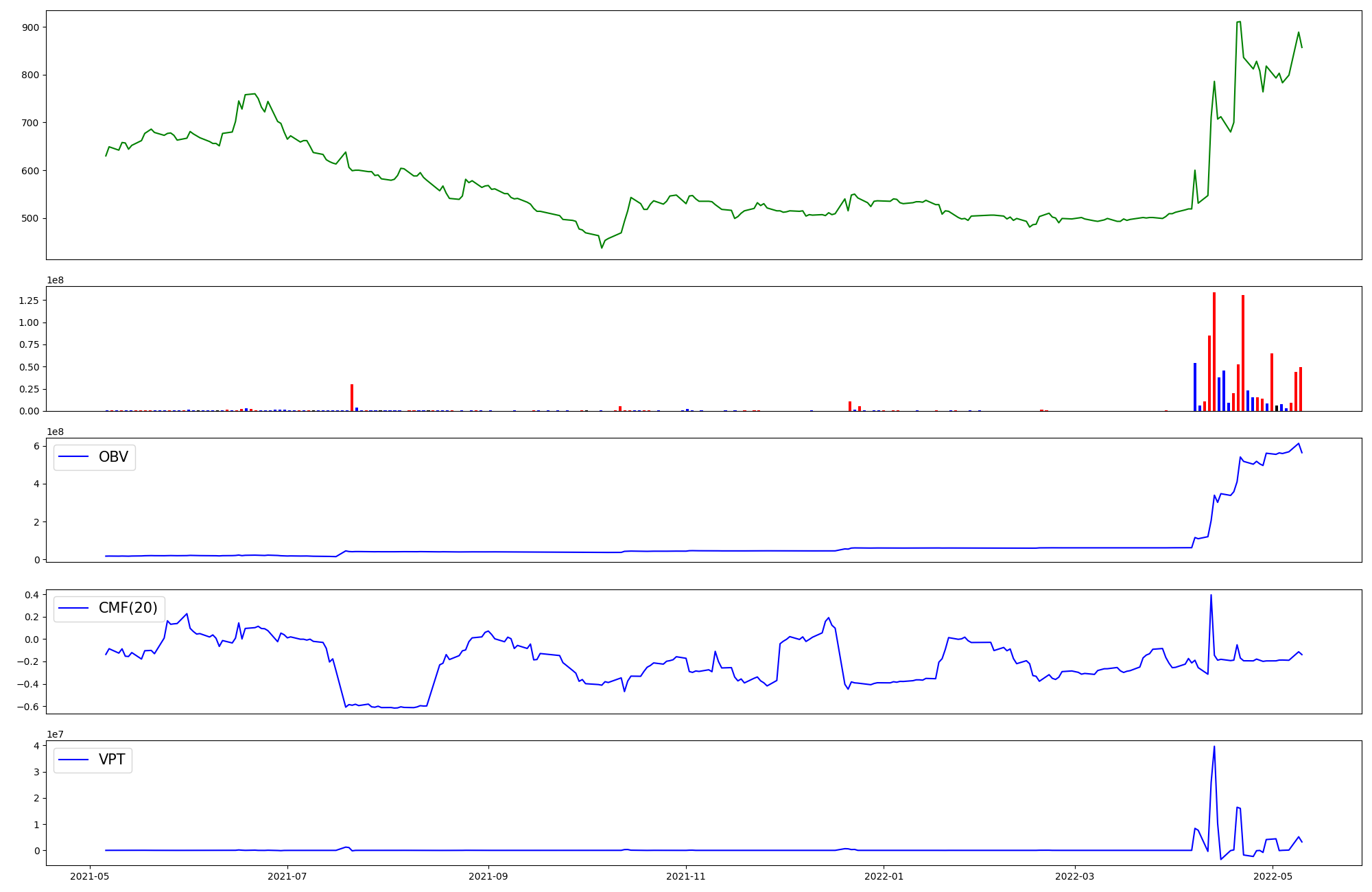1372x892 pixels.
Task: Click the 900 tick on price axis
Action: pos(30,27)
